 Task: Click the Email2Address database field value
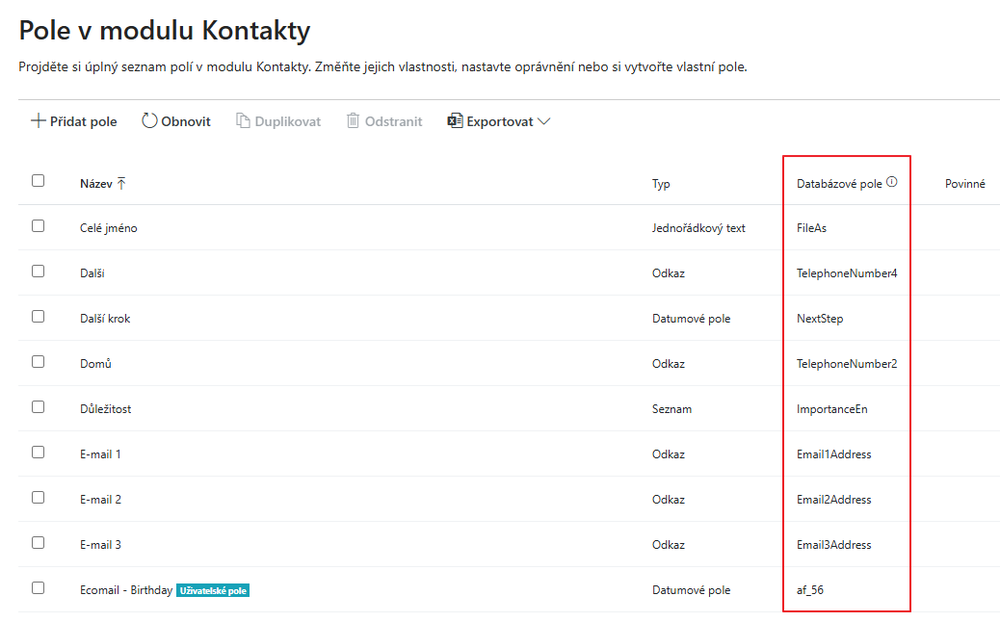[834, 500]
